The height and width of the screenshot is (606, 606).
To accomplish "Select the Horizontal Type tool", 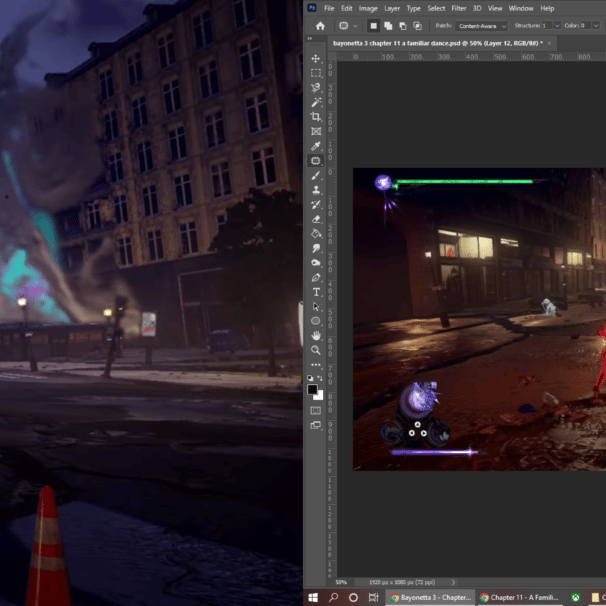I will (x=316, y=292).
